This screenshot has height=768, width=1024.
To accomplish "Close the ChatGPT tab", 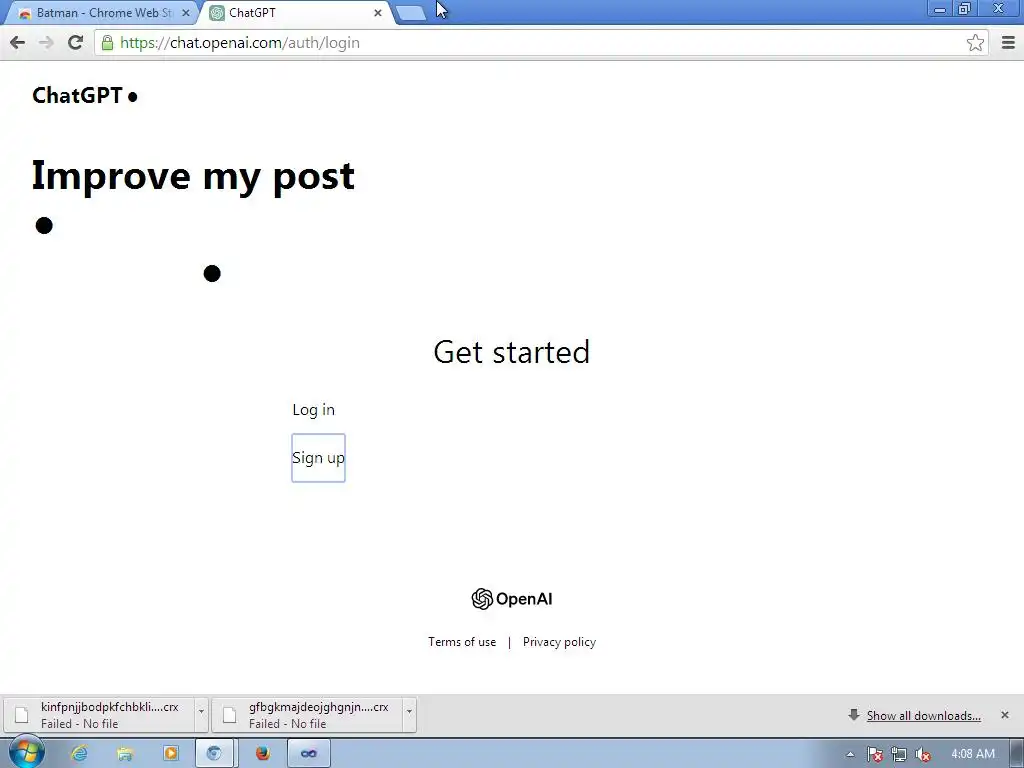I will point(377,13).
